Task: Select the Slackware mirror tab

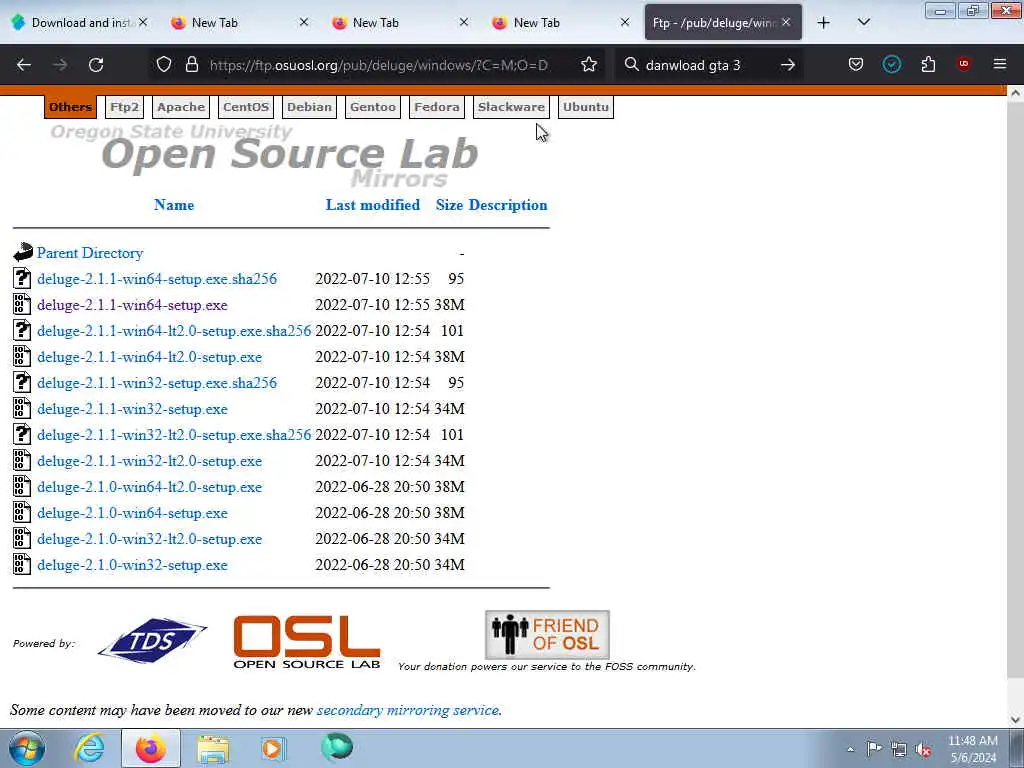Action: coord(511,107)
